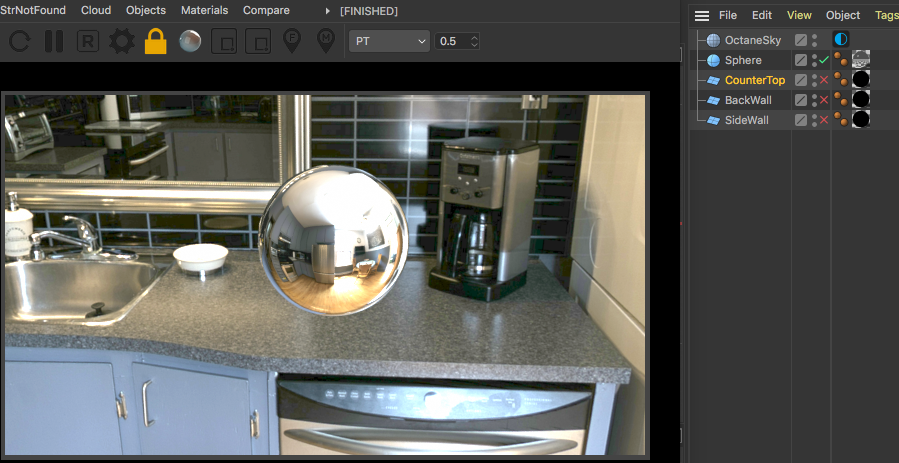Open the Compare menu
This screenshot has width=899, height=463.
266,10
